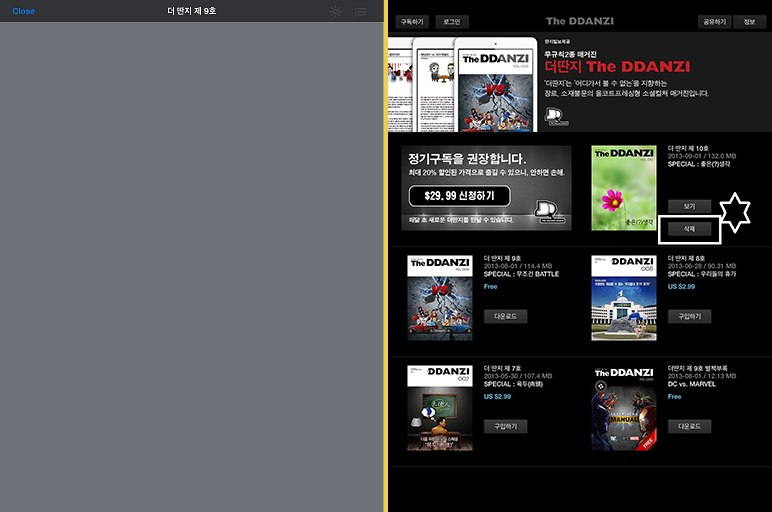
Task: Click the Free price under DC vs. MARVEL
Action: 675,396
